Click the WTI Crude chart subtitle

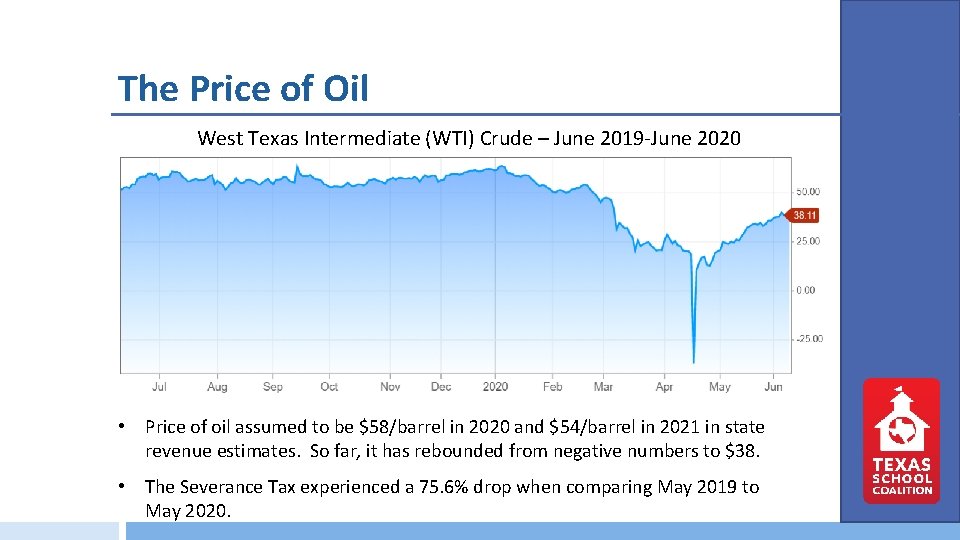[469, 138]
